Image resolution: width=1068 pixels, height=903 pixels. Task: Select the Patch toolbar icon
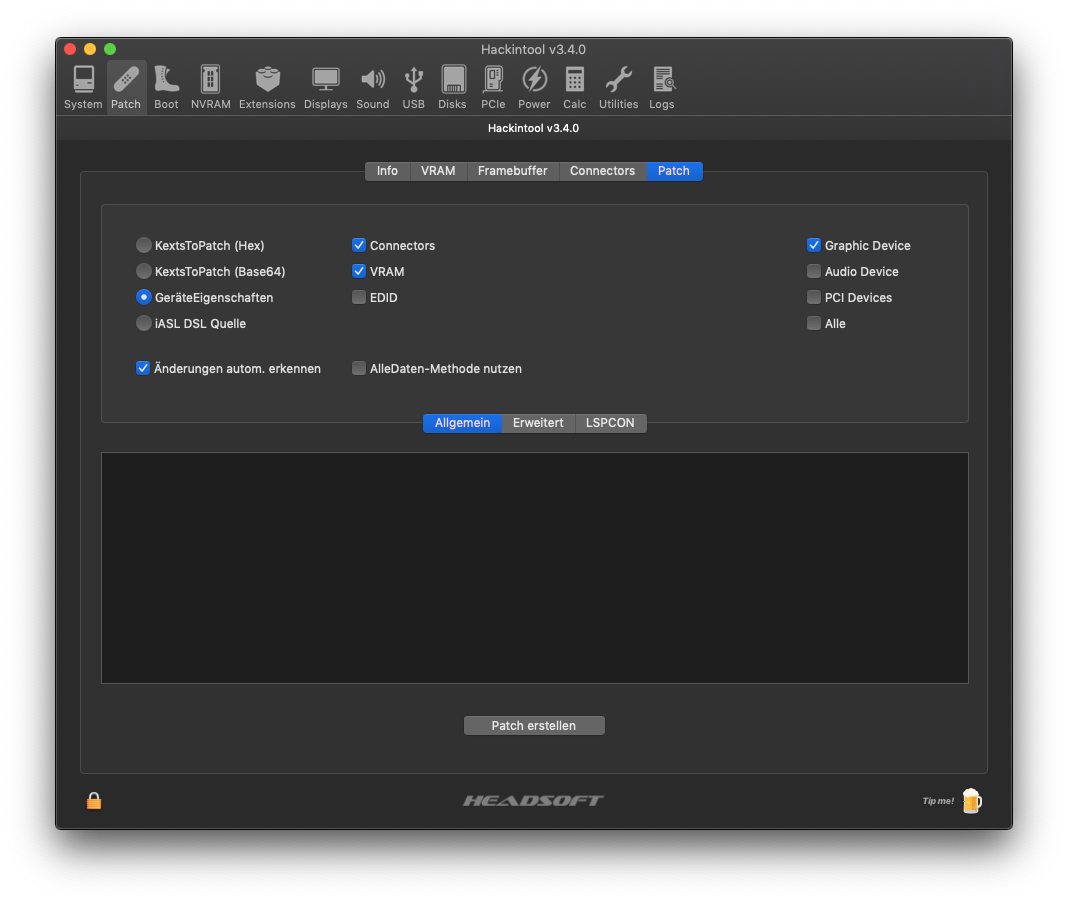tap(126, 87)
